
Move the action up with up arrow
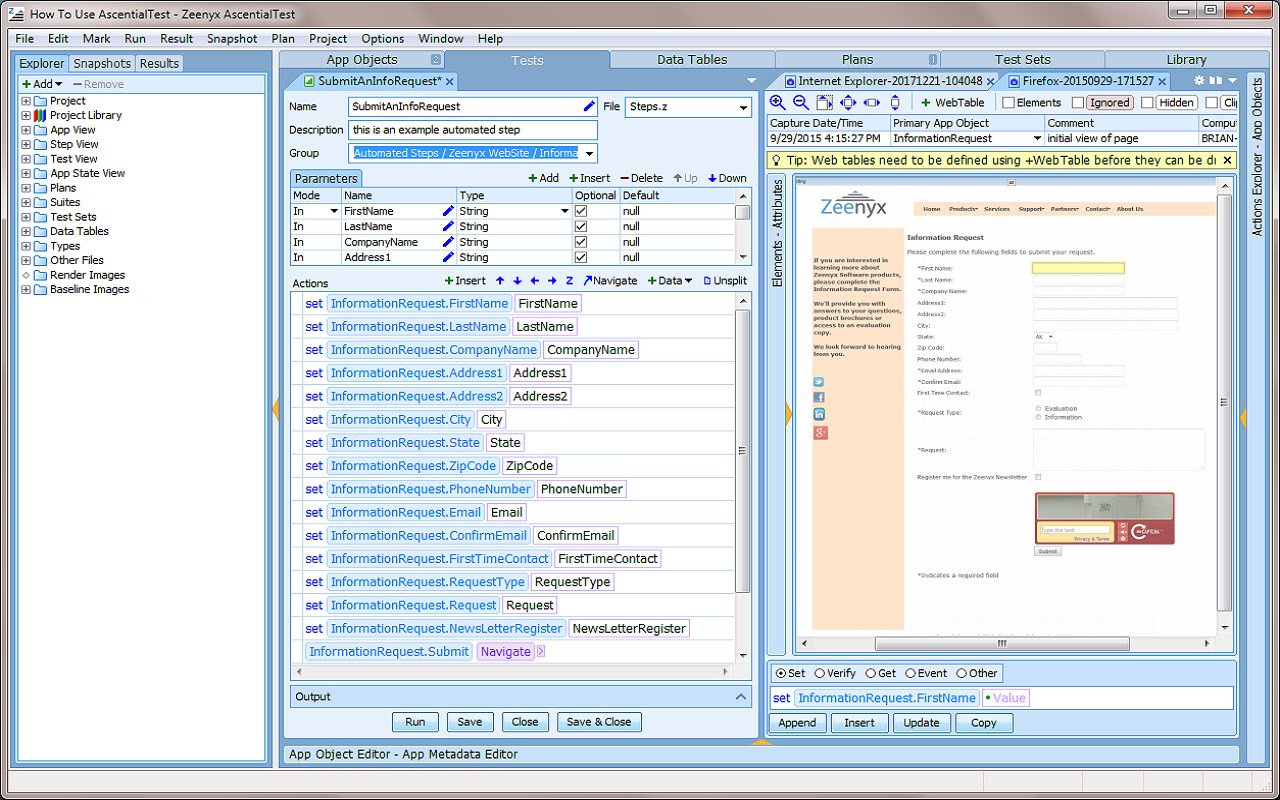click(501, 281)
